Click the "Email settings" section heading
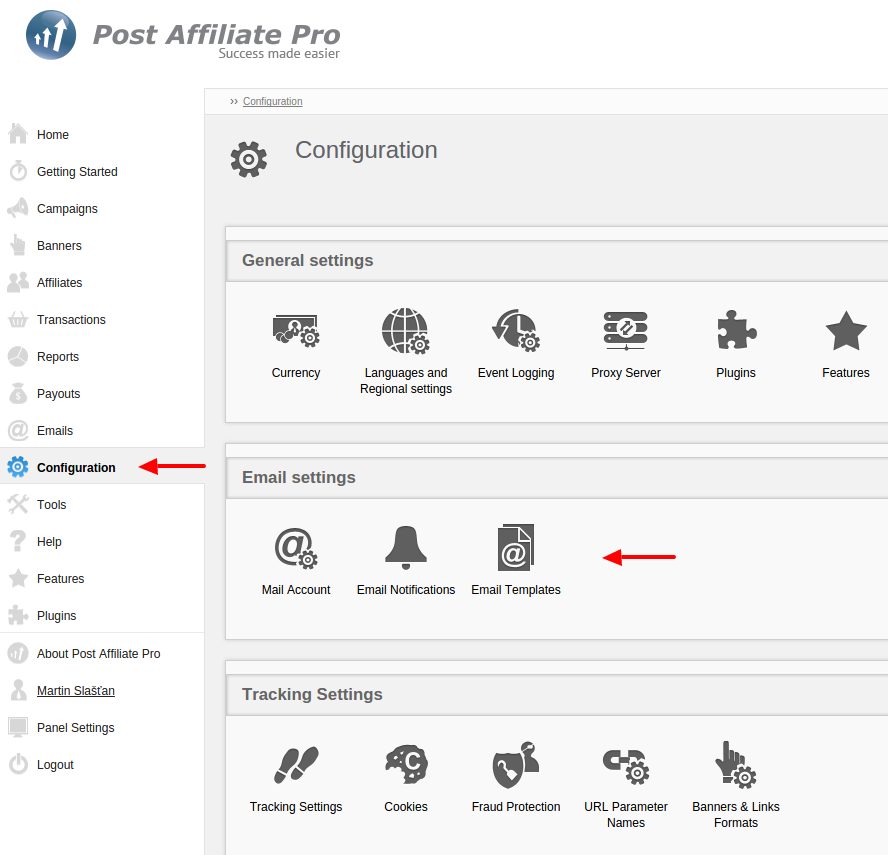 tap(298, 477)
